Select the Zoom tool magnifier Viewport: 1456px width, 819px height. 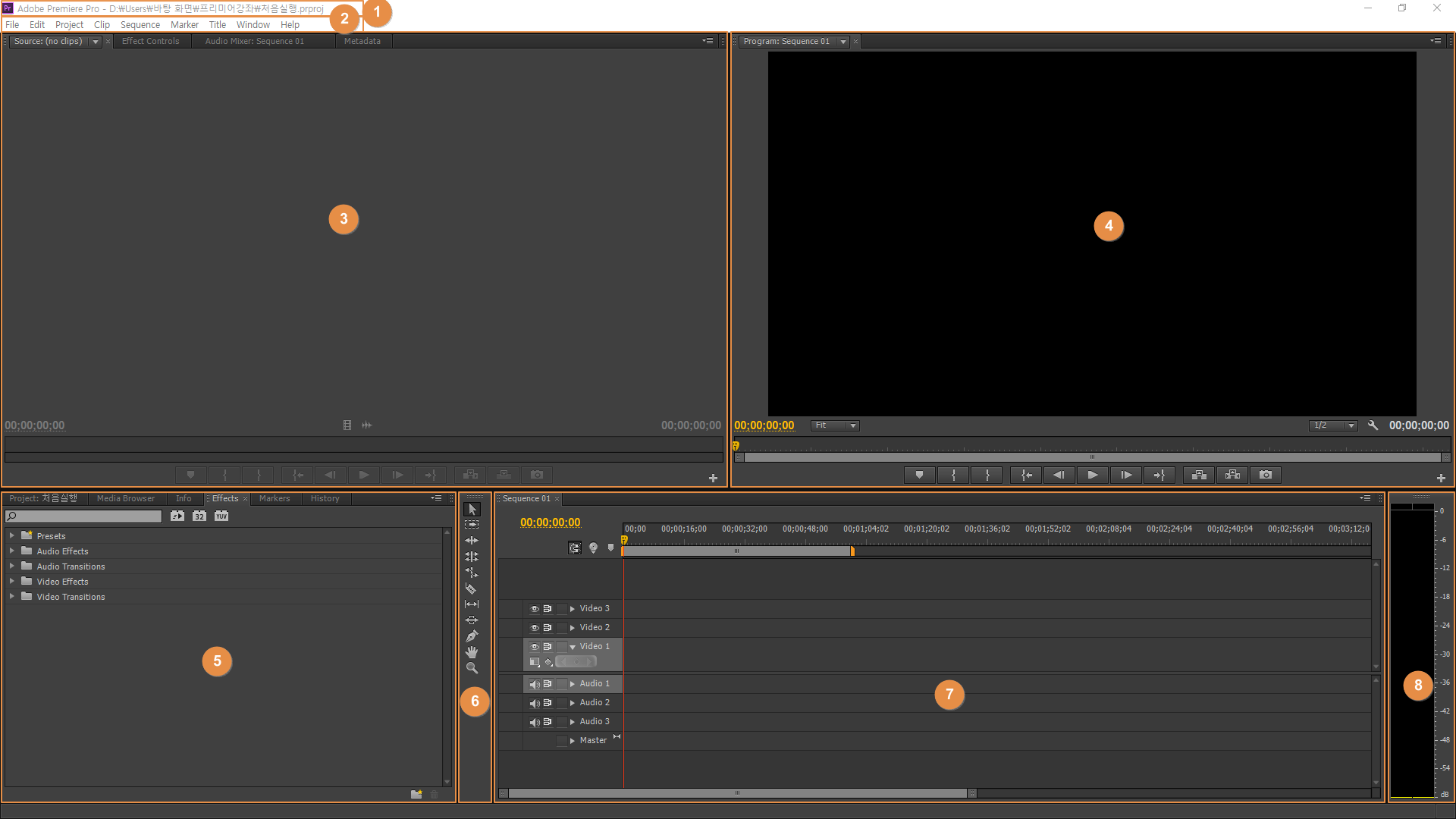tap(471, 668)
